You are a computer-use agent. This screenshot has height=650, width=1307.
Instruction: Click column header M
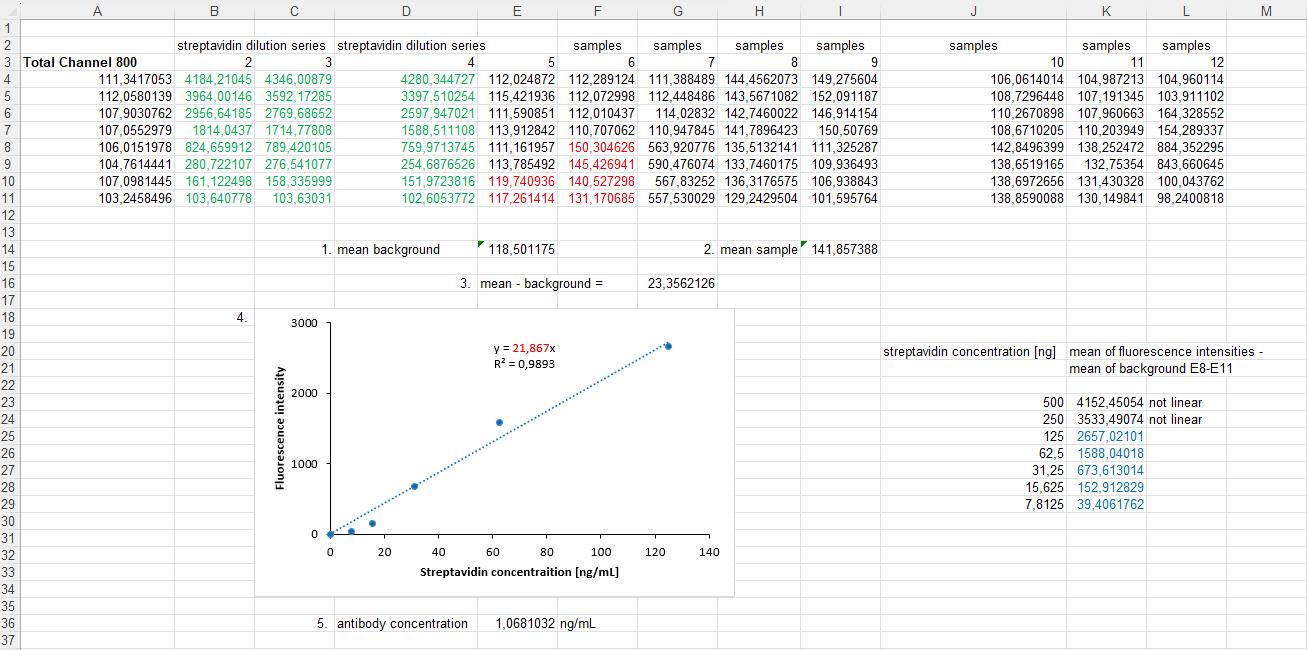pos(1265,11)
